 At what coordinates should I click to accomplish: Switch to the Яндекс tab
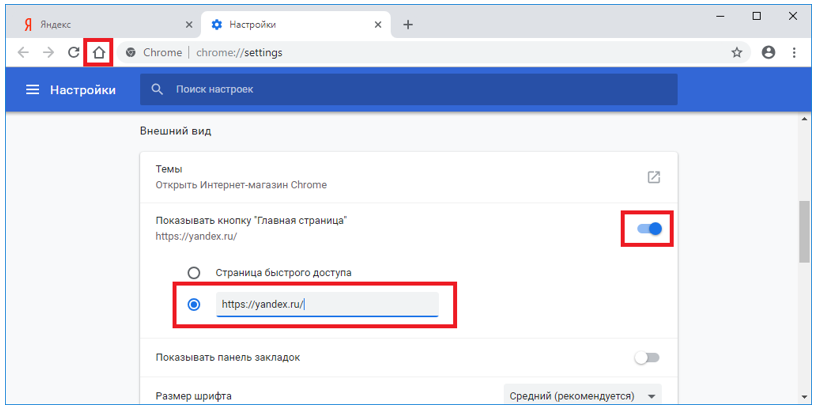[102, 25]
